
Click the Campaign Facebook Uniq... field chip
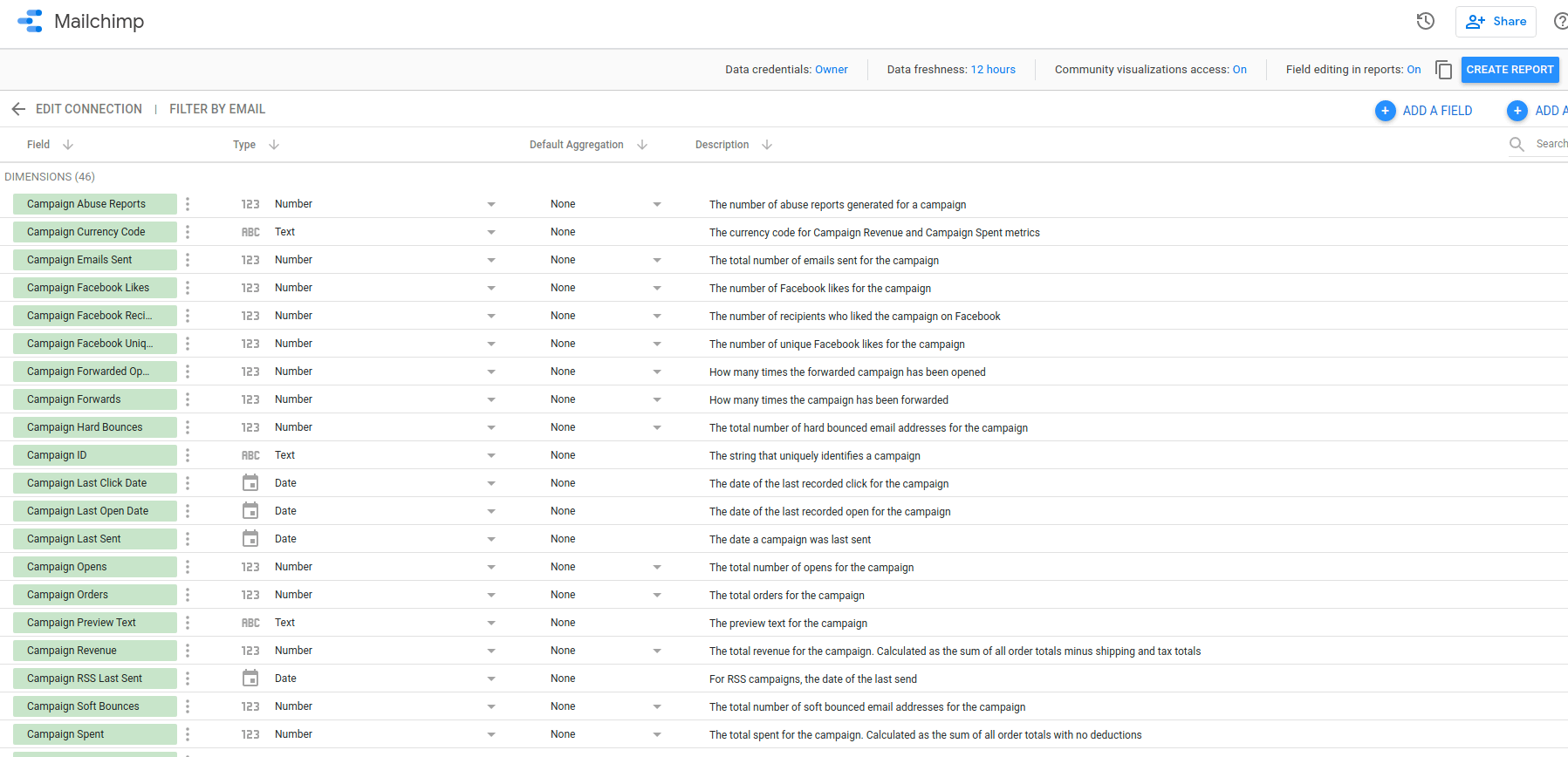point(95,344)
